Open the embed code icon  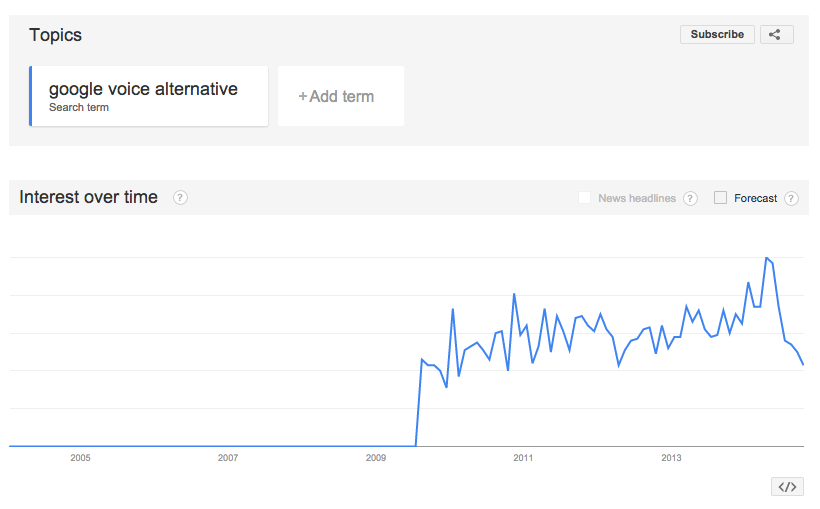pos(787,487)
